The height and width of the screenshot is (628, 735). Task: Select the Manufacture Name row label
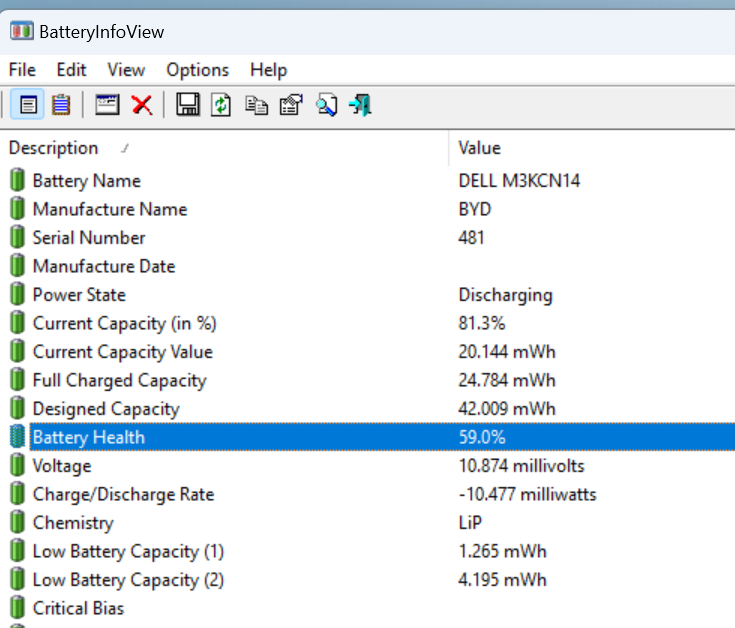pyautogui.click(x=110, y=209)
